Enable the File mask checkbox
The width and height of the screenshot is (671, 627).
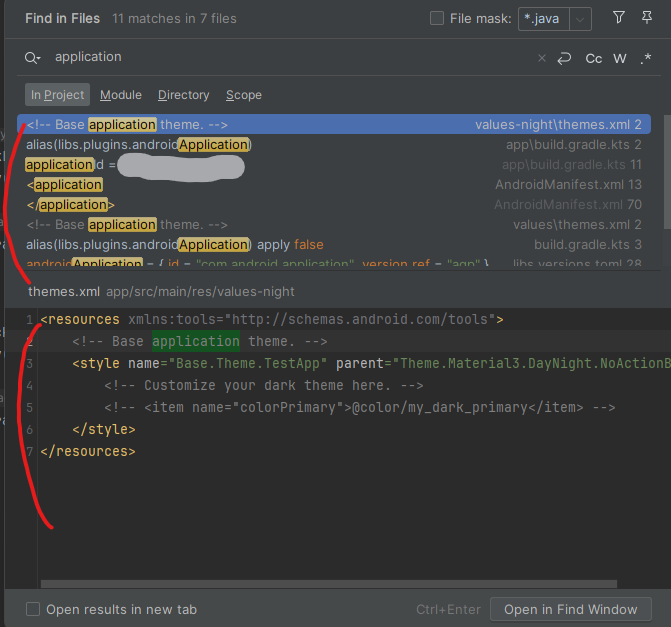(436, 18)
